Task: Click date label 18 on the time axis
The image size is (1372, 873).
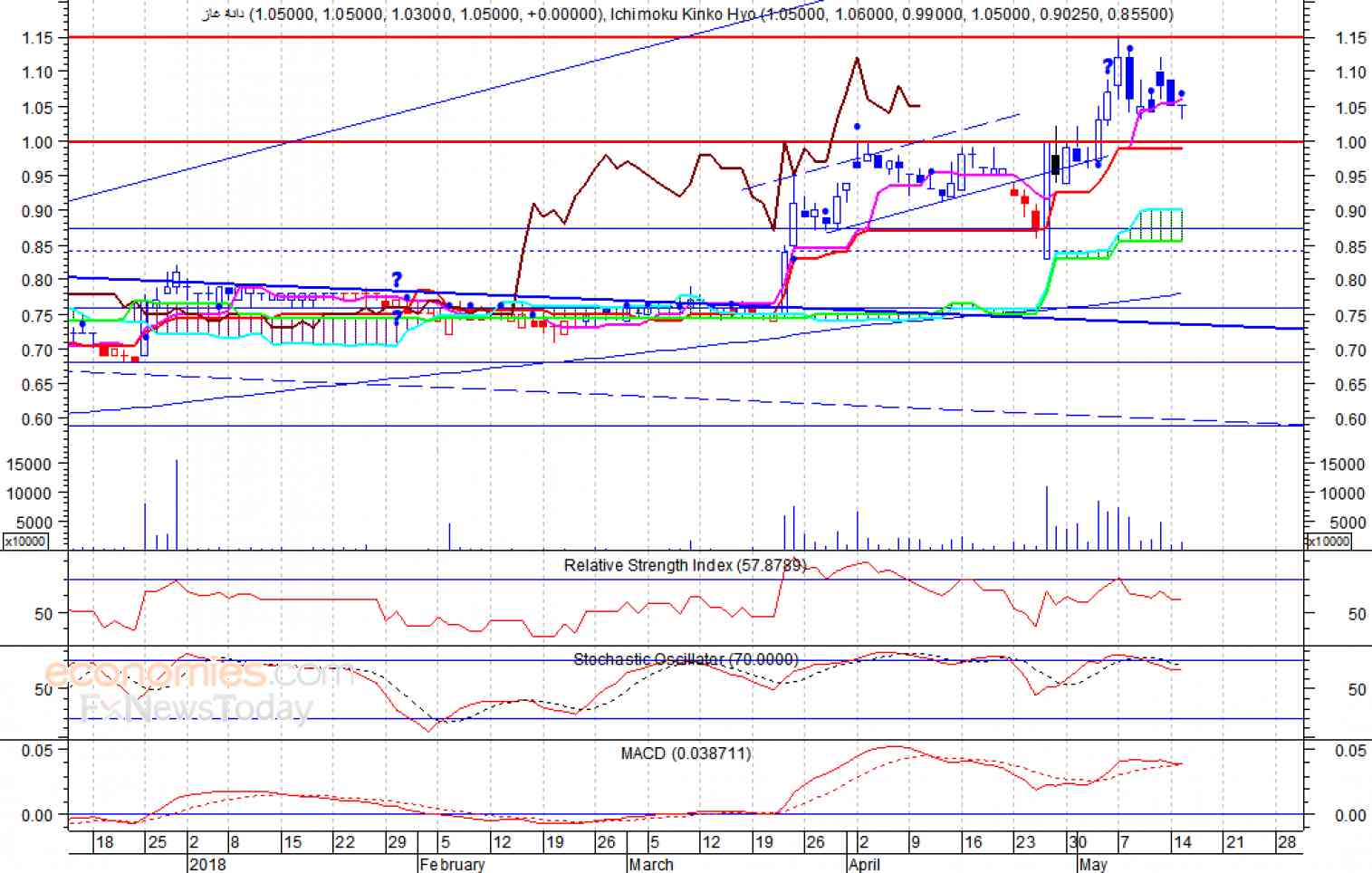Action: (x=105, y=842)
